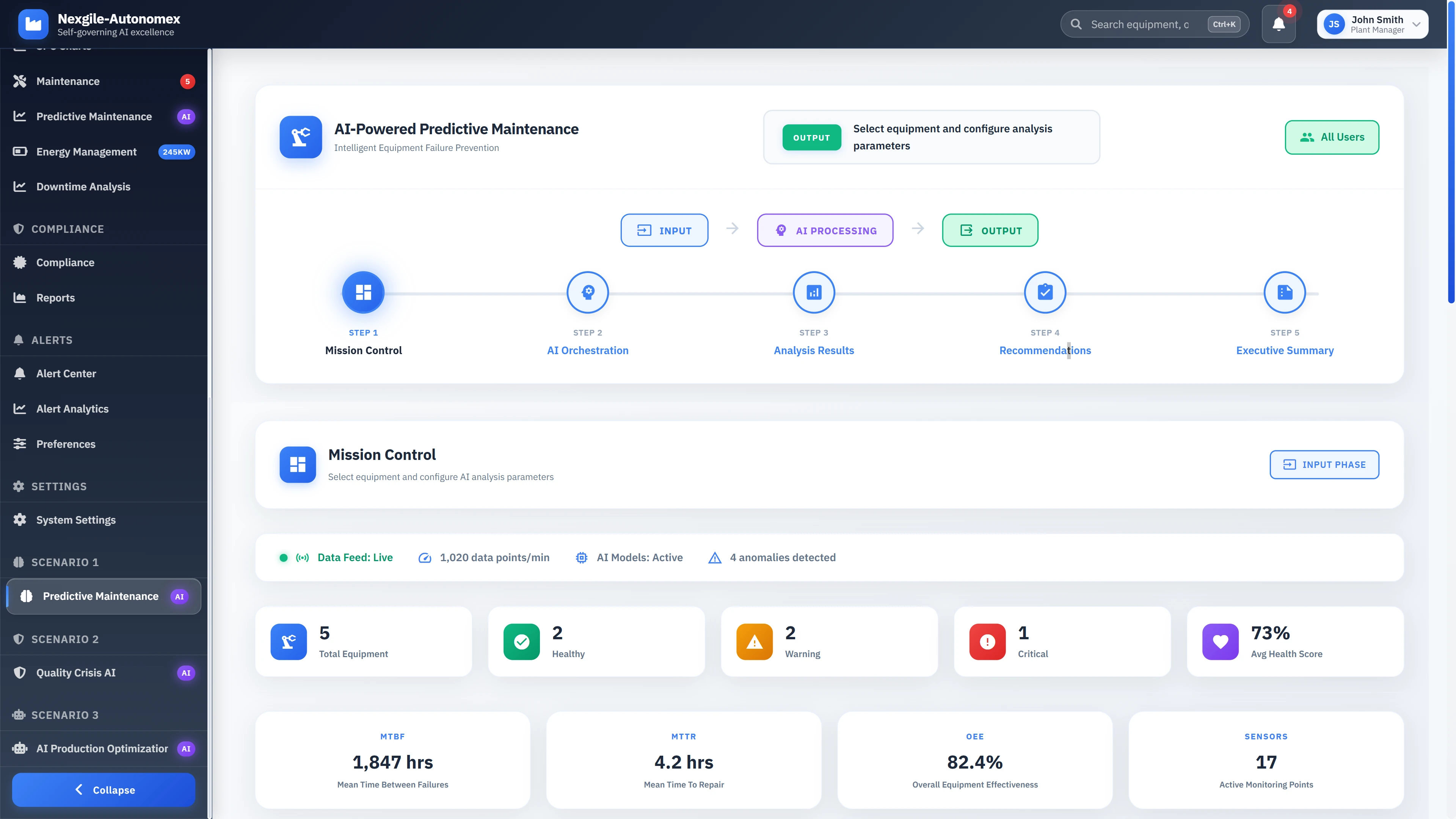
Task: Click the Nexgile-Autonomex logo icon
Action: [33, 24]
